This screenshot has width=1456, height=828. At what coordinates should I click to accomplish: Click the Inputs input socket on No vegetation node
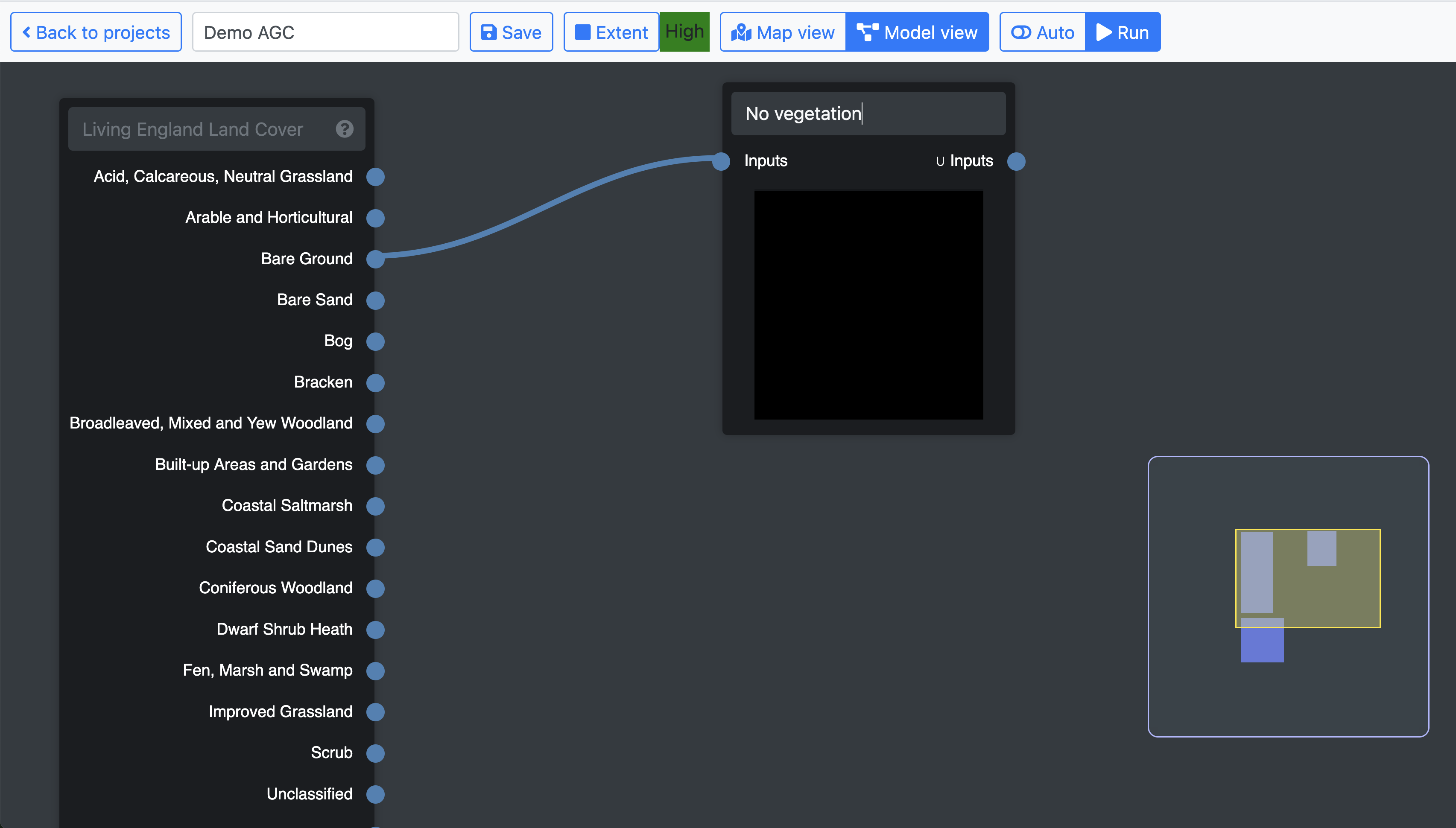pos(721,161)
